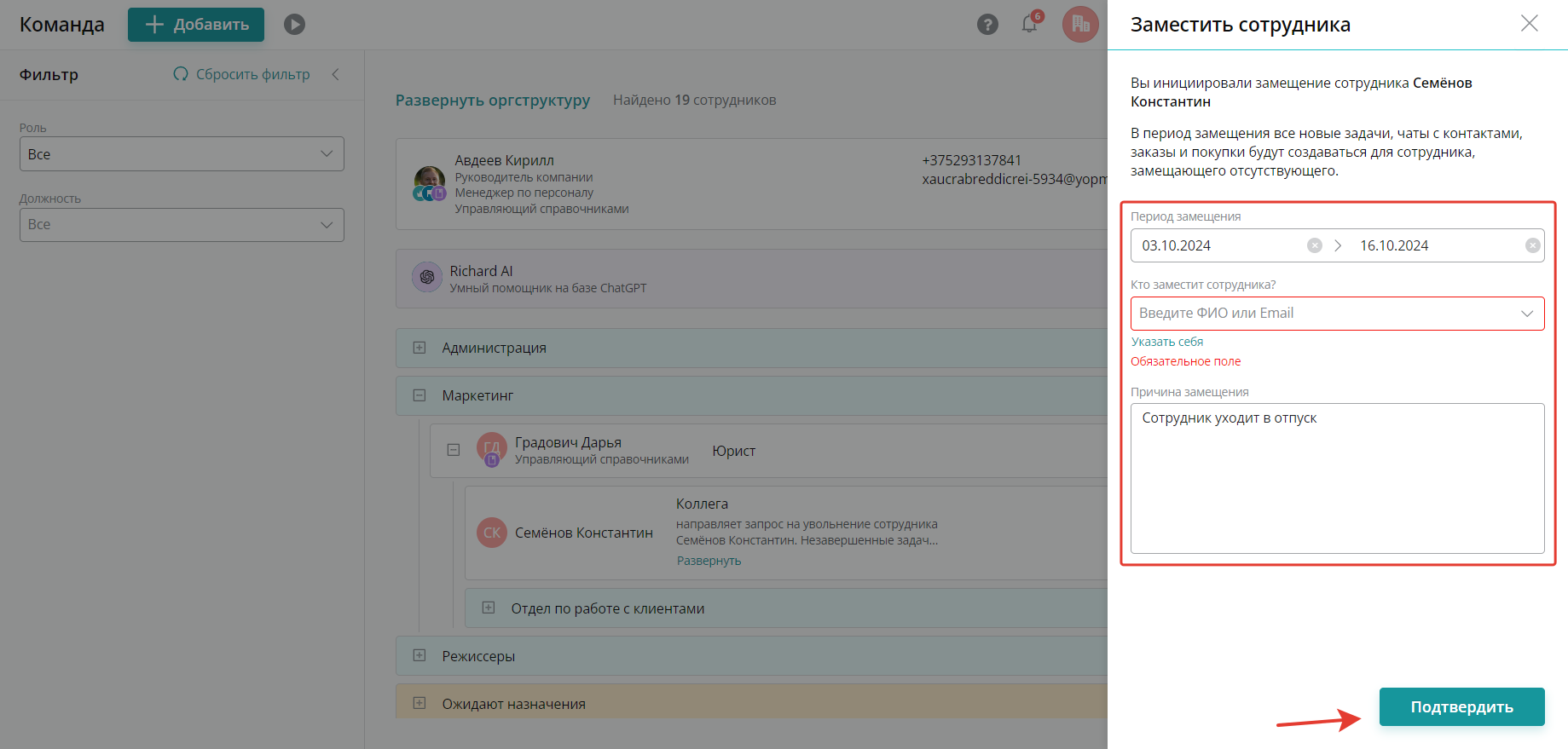Click the phone number +375293137841

pyautogui.click(x=971, y=160)
